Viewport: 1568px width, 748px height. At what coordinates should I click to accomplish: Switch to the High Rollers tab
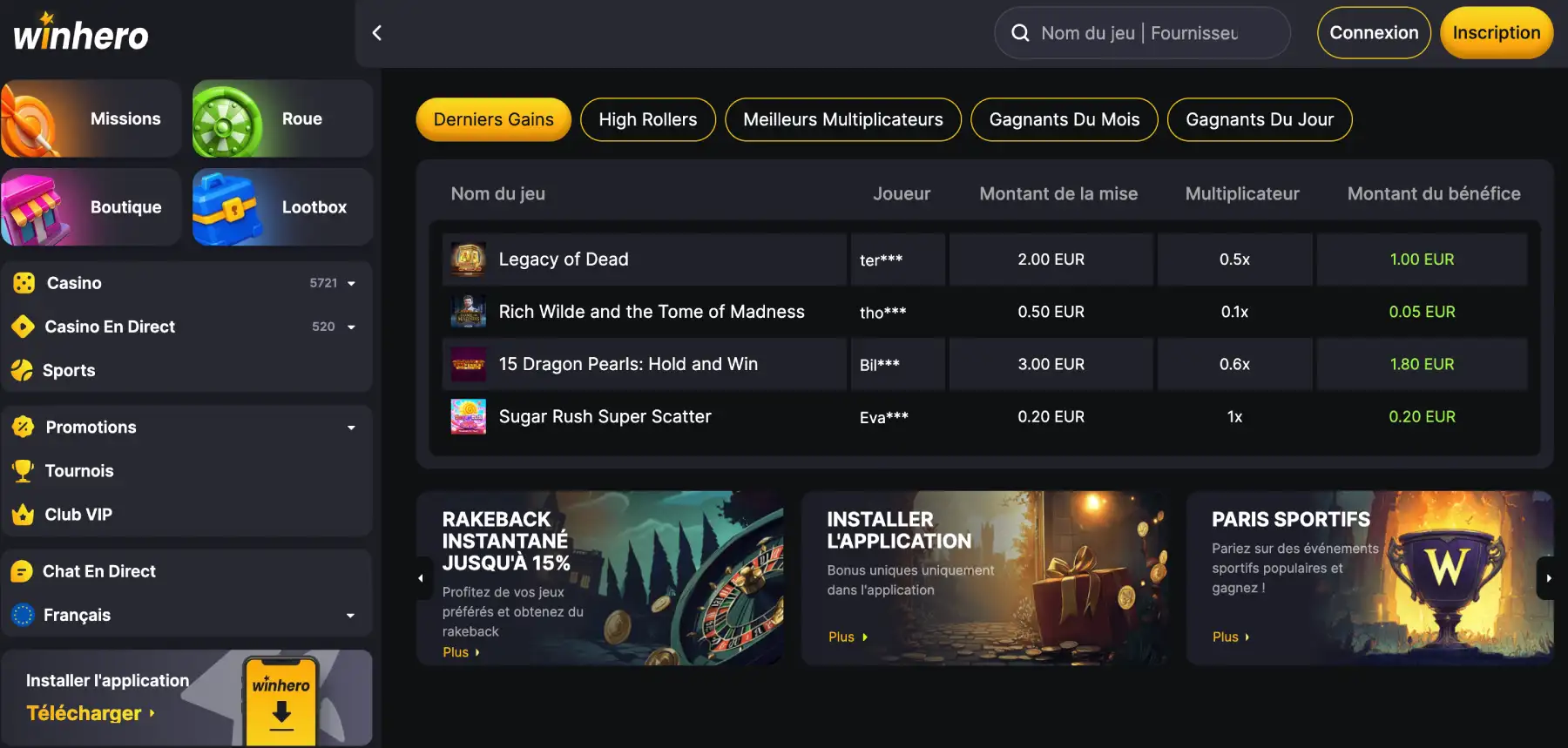(x=647, y=119)
